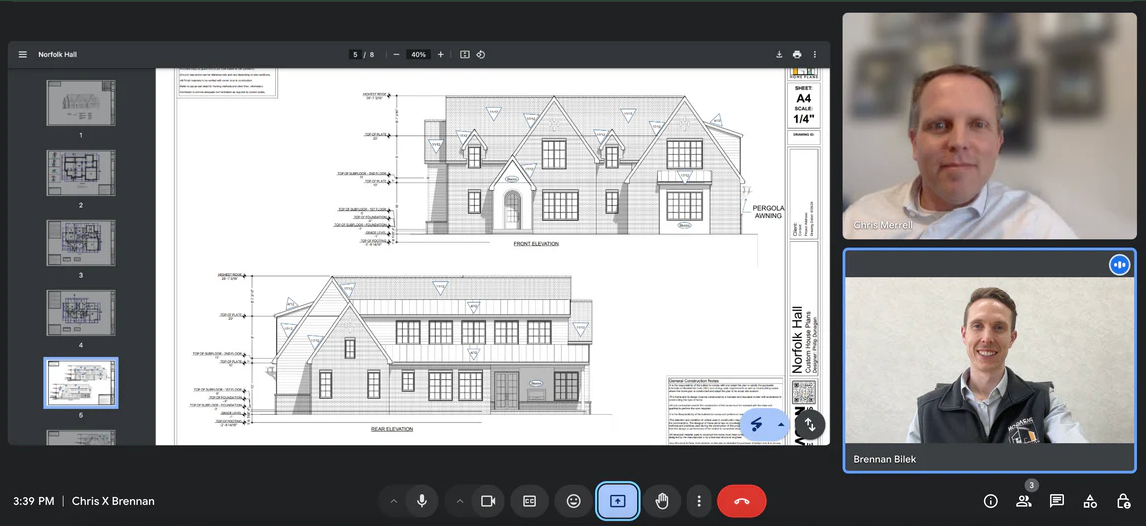
Task: Mute the microphone
Action: click(x=422, y=501)
